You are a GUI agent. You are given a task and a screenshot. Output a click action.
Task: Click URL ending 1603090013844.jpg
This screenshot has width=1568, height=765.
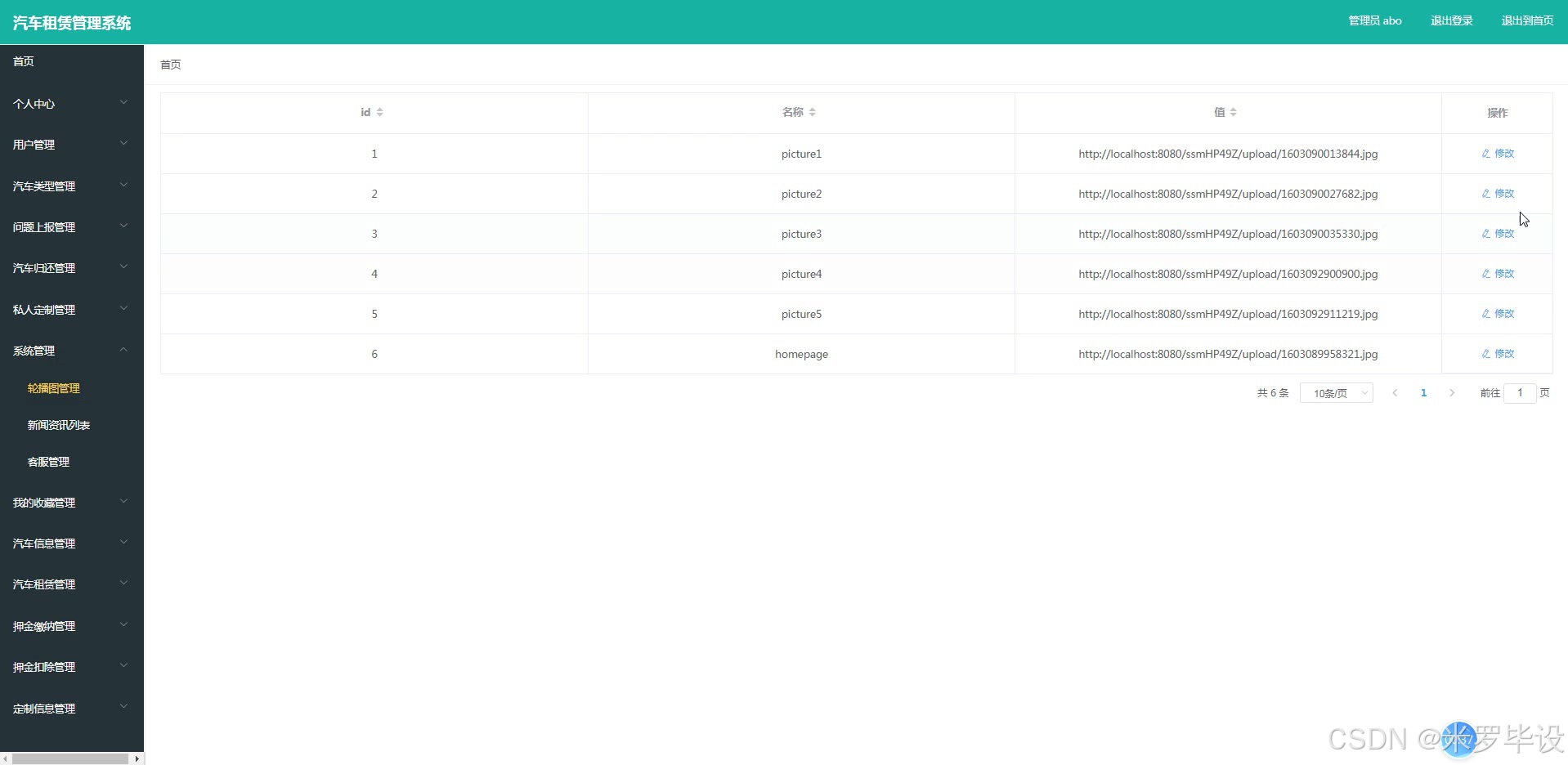point(1228,154)
